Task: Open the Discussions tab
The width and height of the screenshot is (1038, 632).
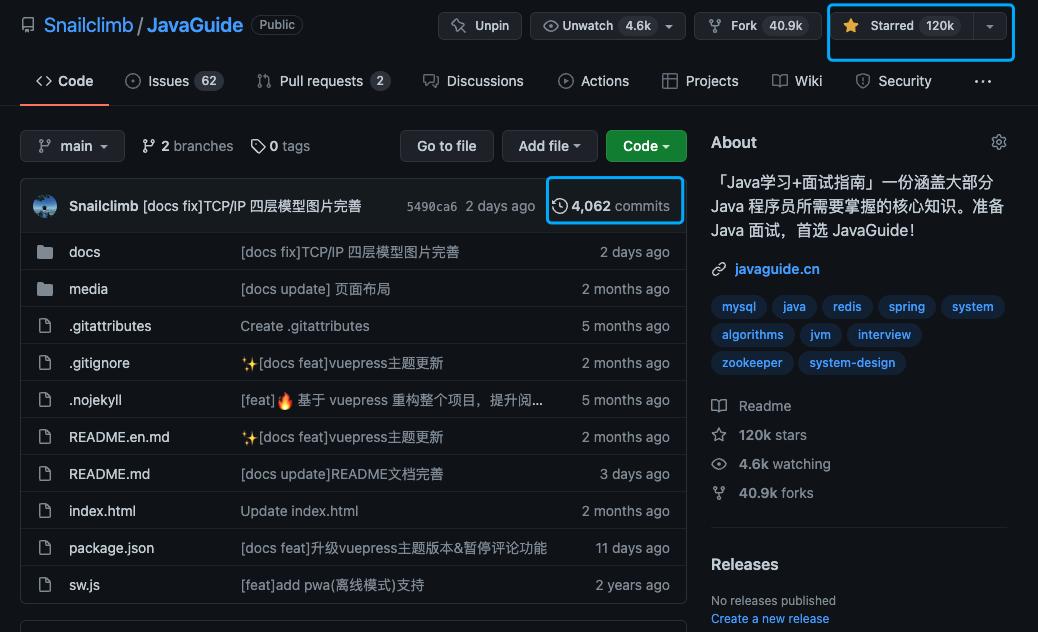Action: click(473, 81)
